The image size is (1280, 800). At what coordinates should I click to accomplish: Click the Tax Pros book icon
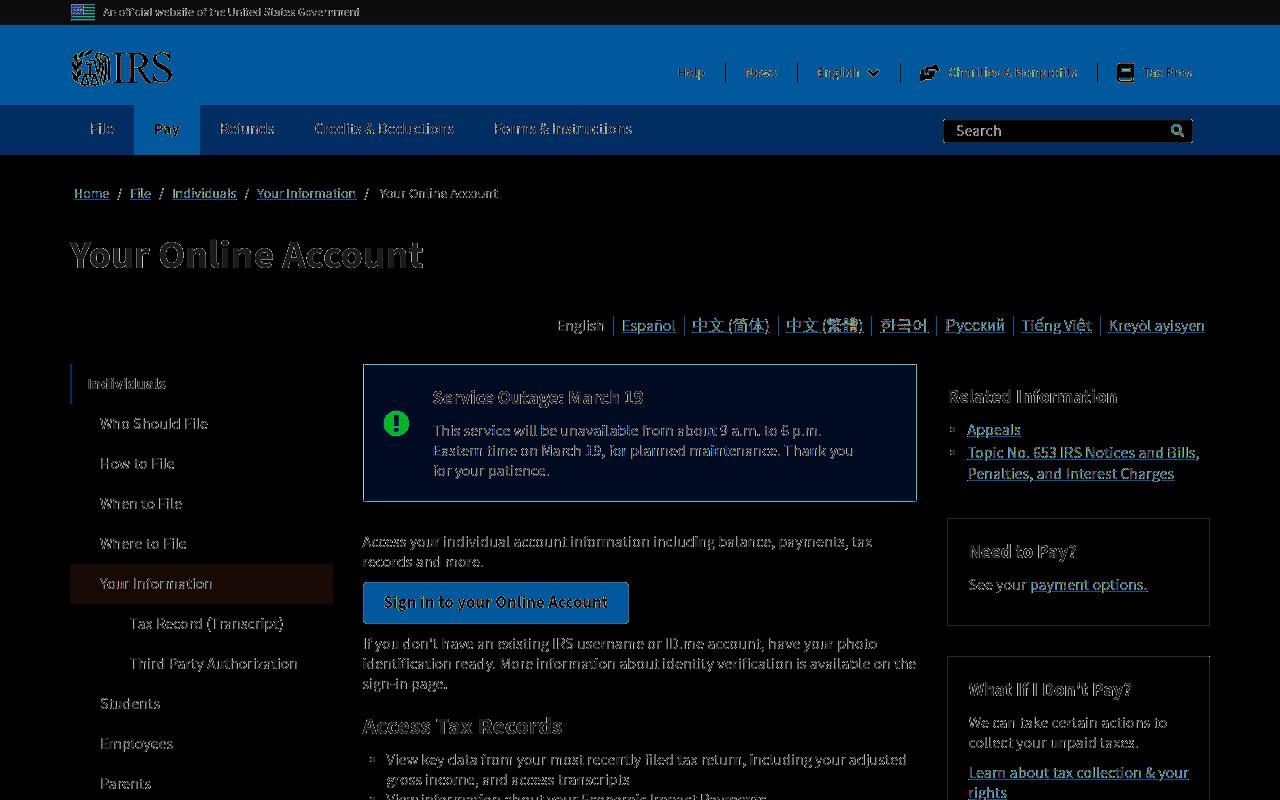pos(1125,73)
